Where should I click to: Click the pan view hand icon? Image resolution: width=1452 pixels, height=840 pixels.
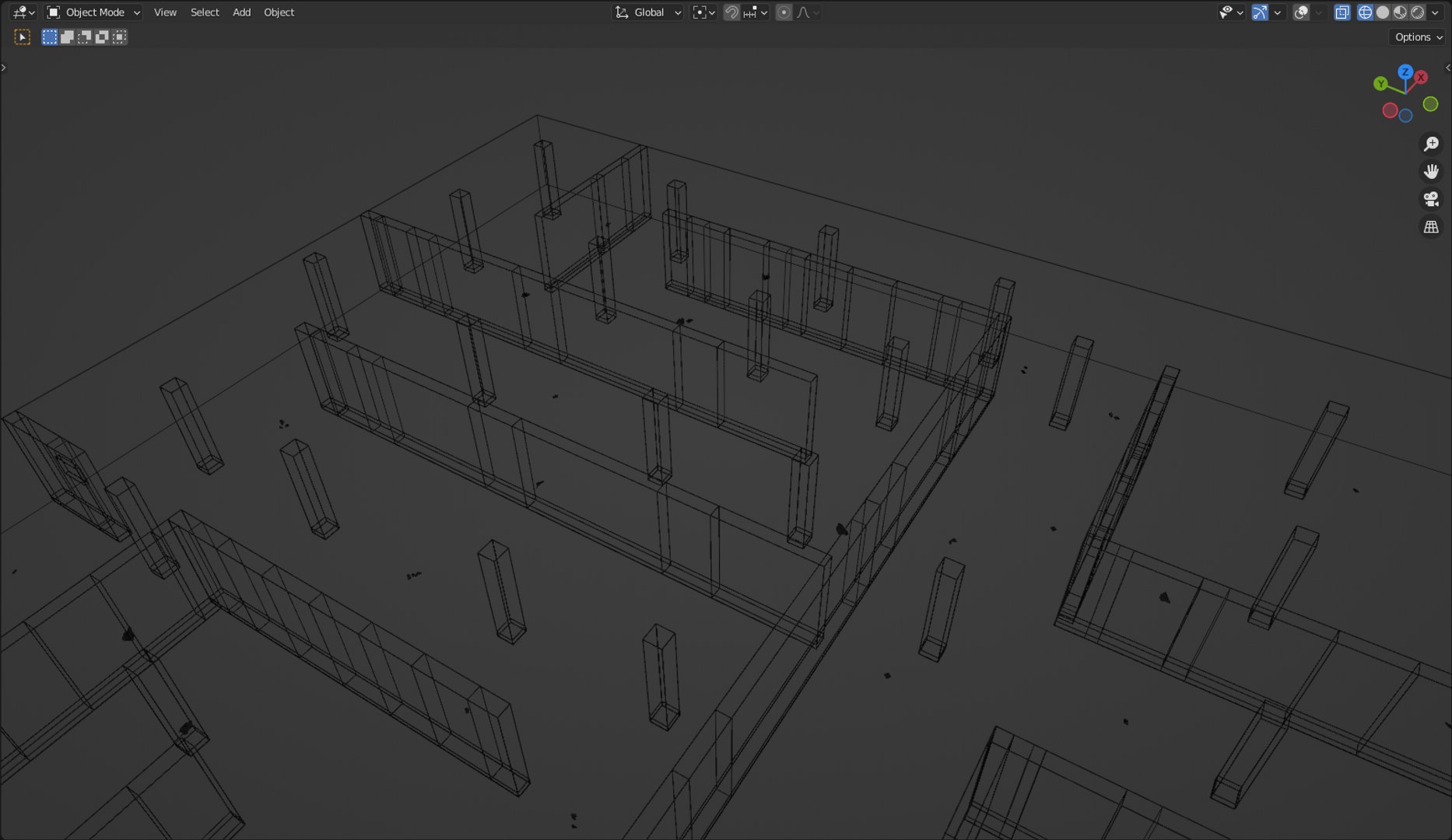tap(1431, 172)
